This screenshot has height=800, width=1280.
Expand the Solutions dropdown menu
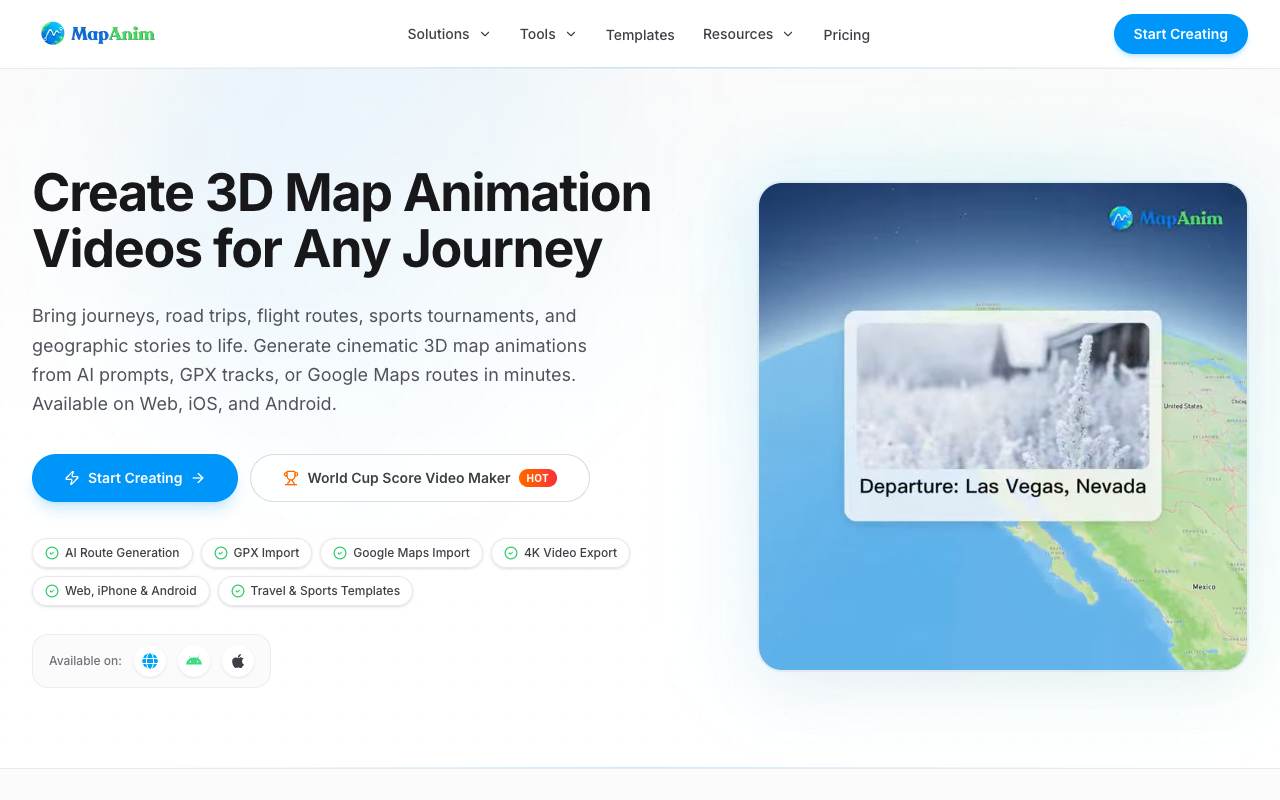pos(449,34)
